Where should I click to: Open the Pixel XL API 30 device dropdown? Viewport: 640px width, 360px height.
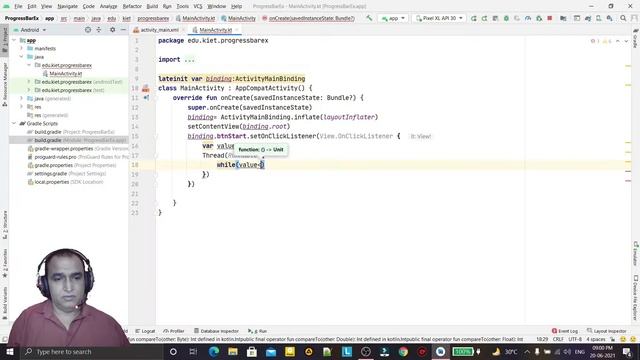coord(439,18)
